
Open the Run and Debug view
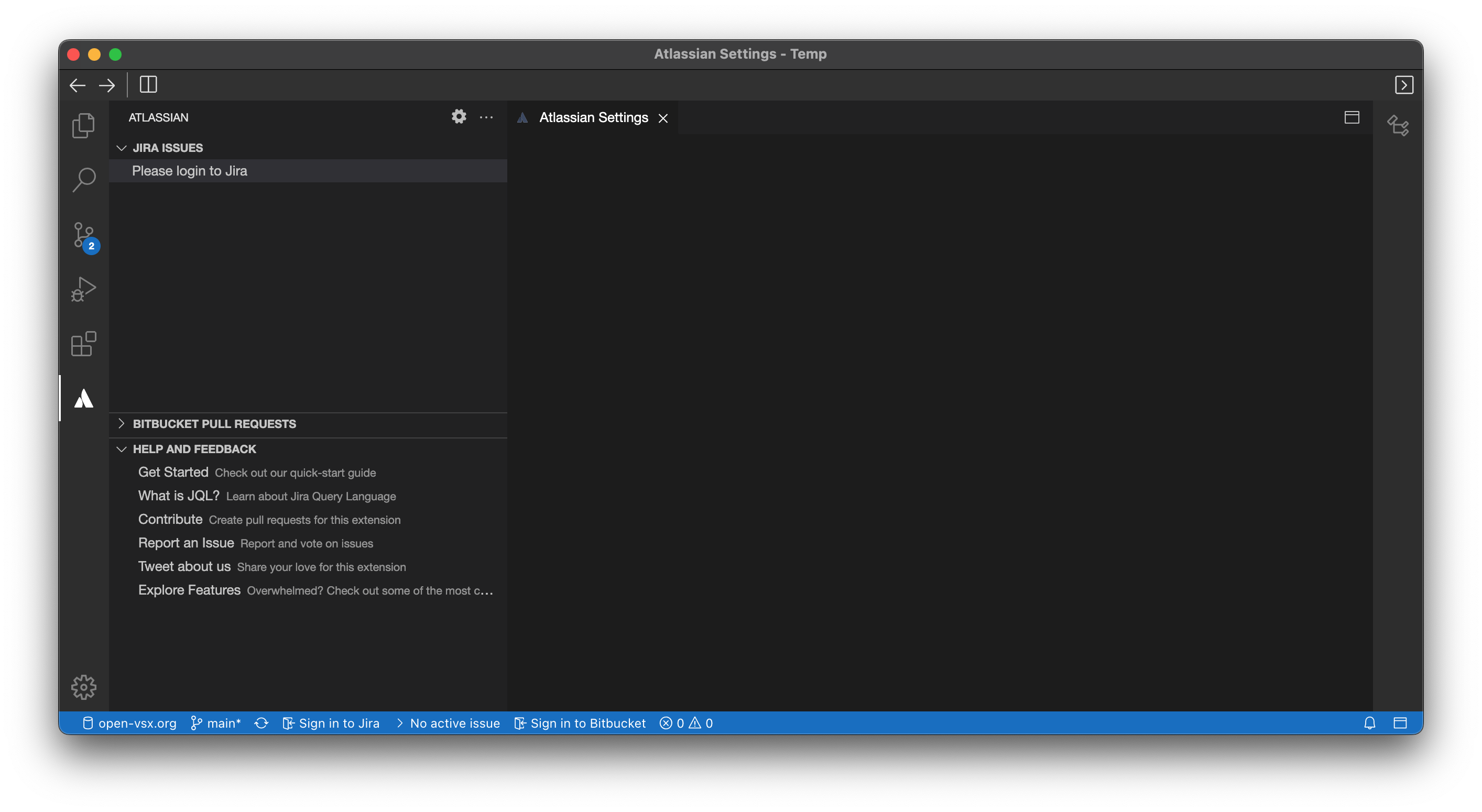click(x=83, y=289)
